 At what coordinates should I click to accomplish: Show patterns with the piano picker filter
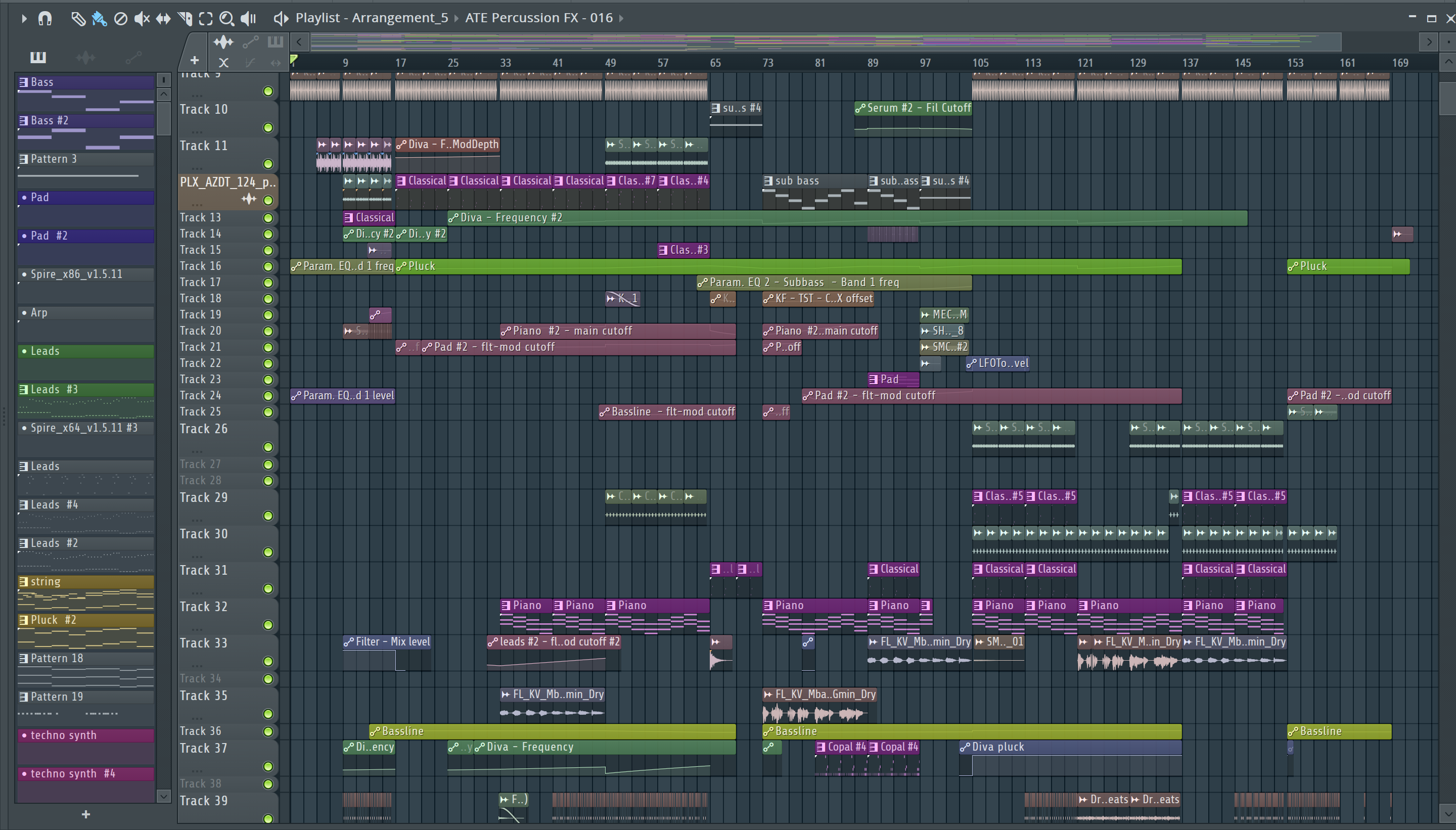point(38,57)
